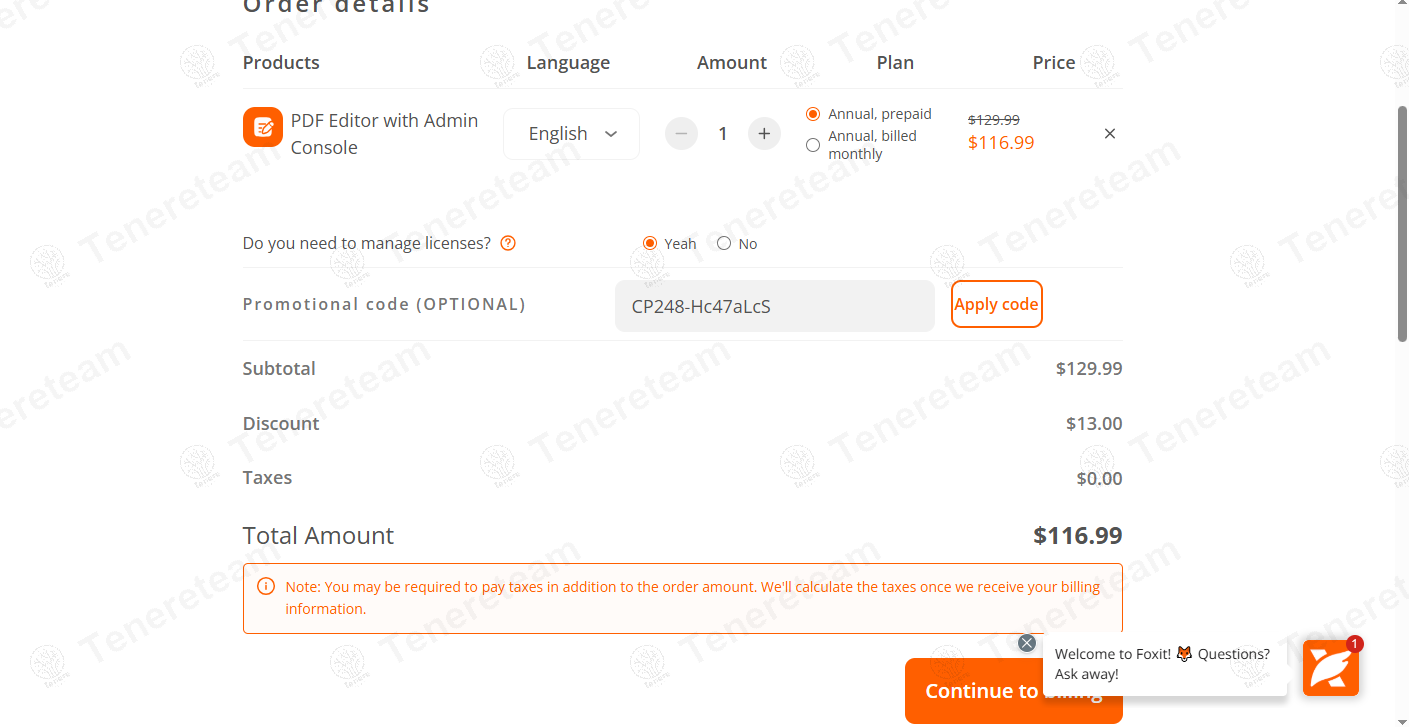Choose Yeah for managing licenses

pos(649,242)
